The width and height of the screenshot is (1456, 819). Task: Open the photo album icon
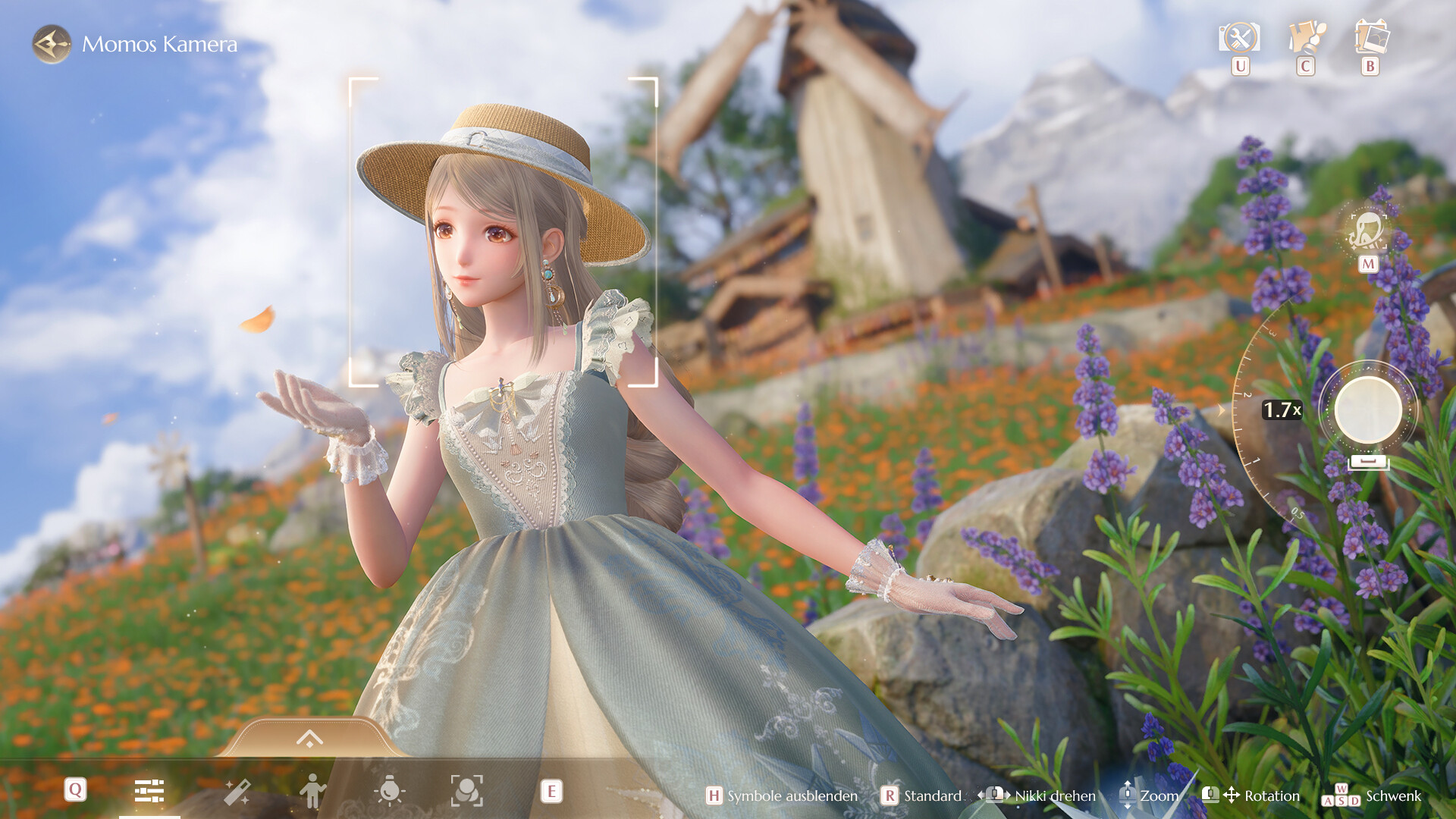(1371, 38)
